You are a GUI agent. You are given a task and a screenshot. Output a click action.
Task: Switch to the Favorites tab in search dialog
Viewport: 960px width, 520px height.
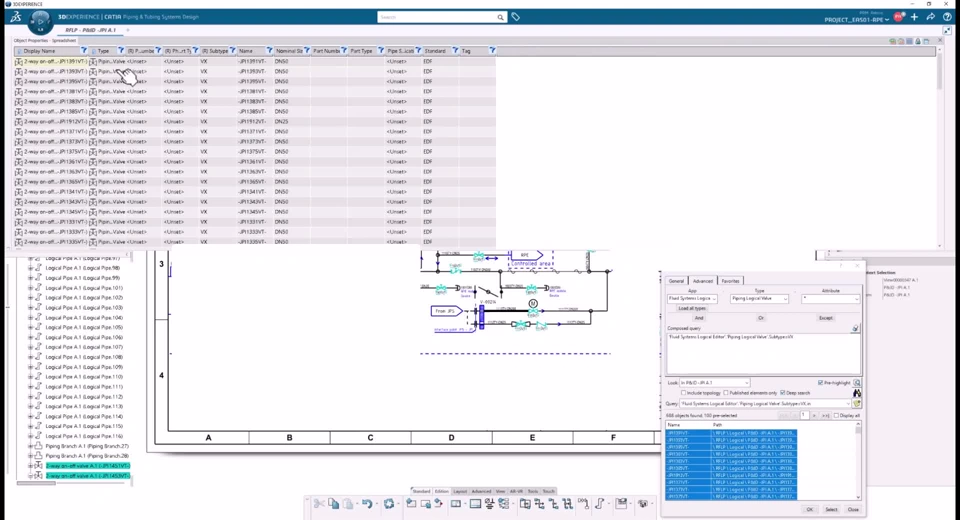click(730, 281)
